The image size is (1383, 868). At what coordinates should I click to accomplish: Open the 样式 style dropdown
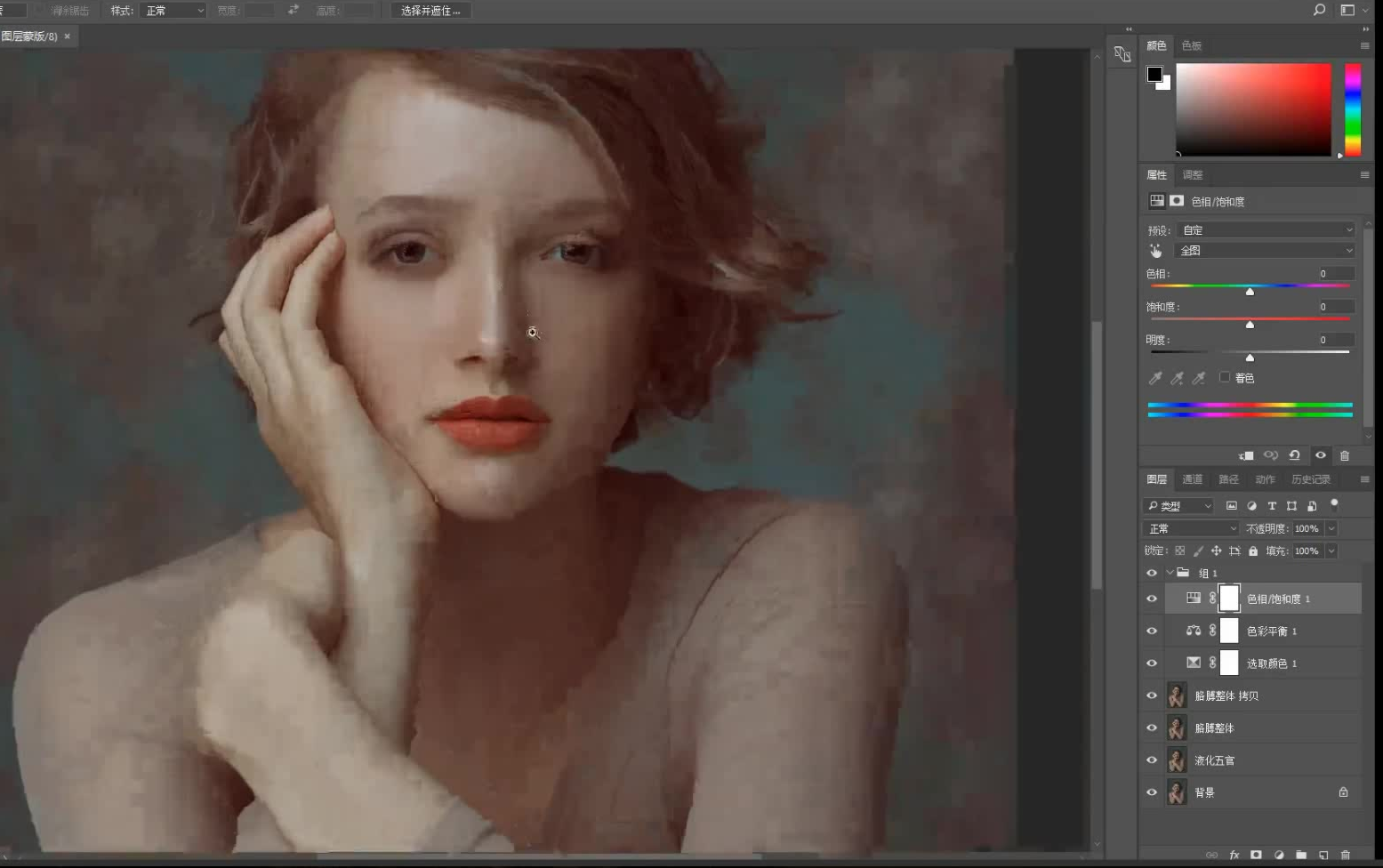tap(173, 11)
